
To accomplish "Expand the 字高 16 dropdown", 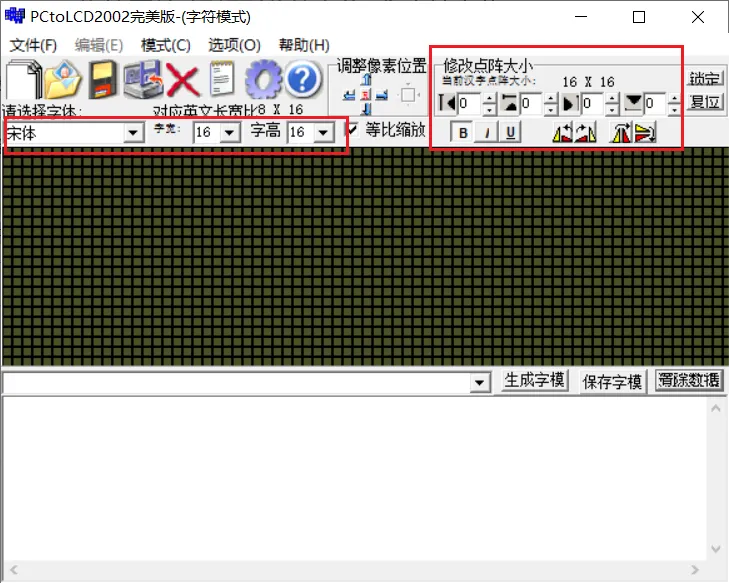I will (323, 133).
